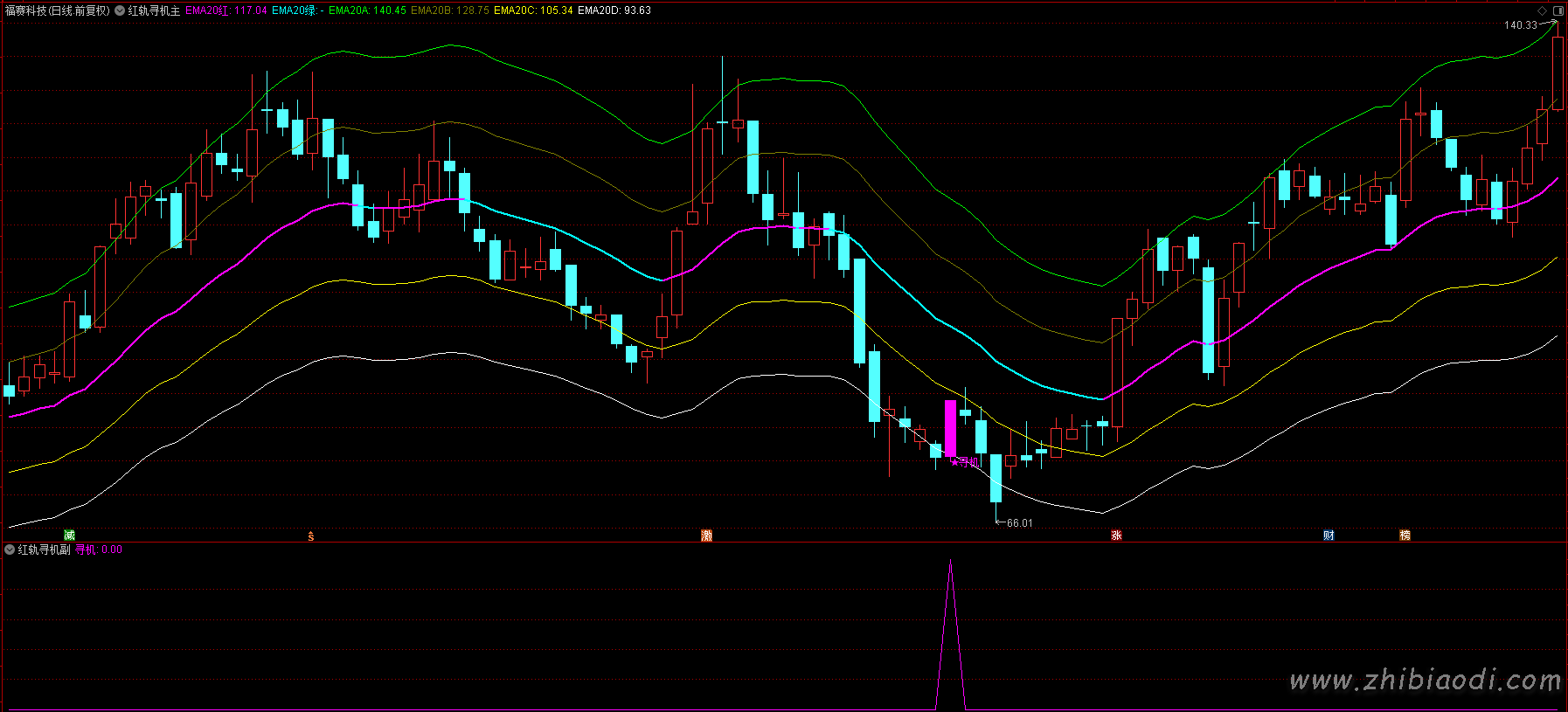The image size is (1568, 712).
Task: Toggle the side panel icon at top-right
Action: click(x=1558, y=10)
